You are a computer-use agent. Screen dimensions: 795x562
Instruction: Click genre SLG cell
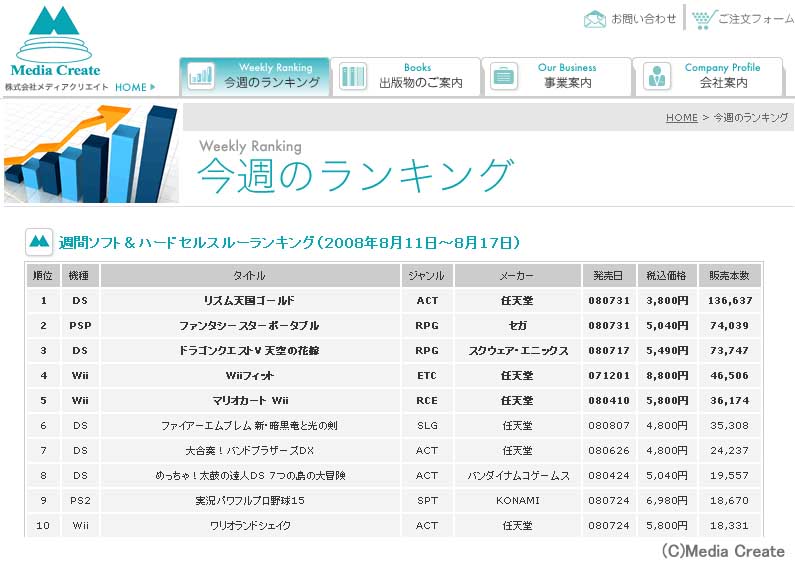point(427,426)
